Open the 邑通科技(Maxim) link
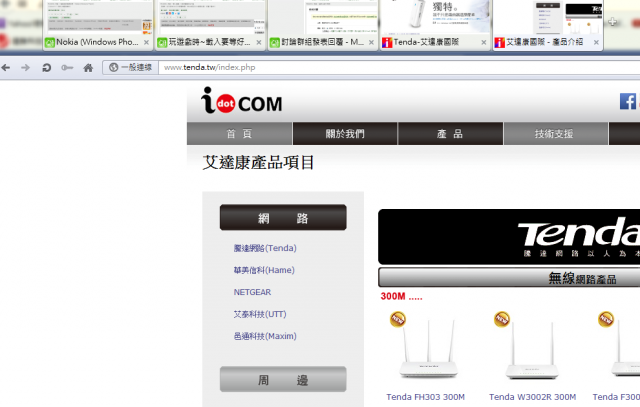Screen dimensions: 640x407 [265, 336]
